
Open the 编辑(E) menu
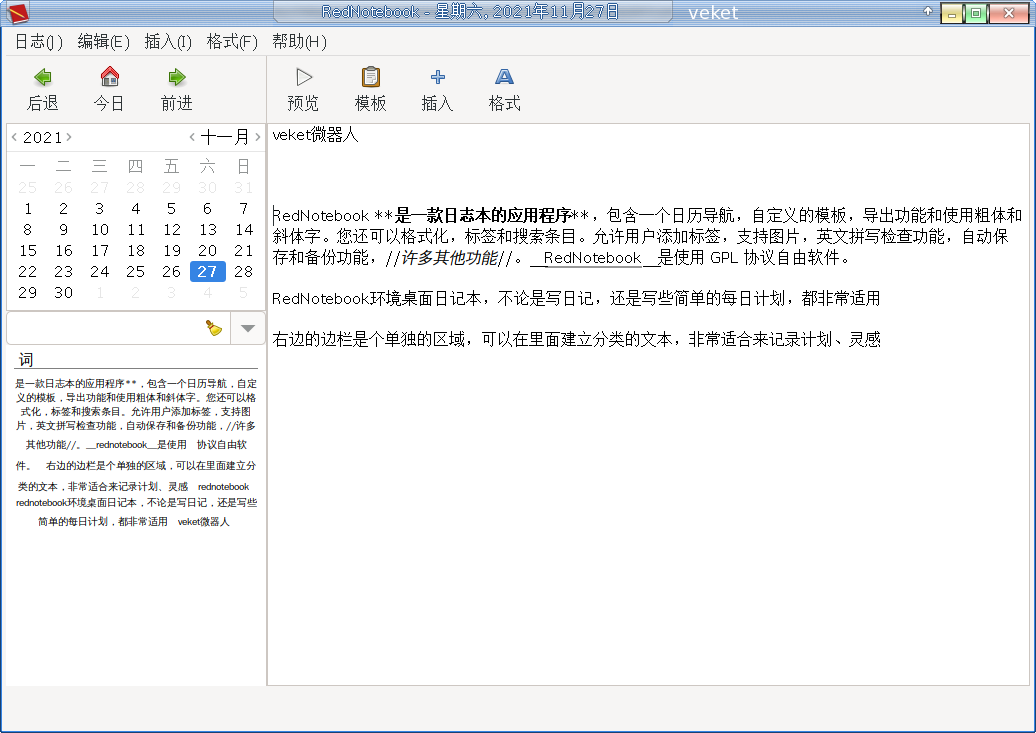tap(104, 42)
